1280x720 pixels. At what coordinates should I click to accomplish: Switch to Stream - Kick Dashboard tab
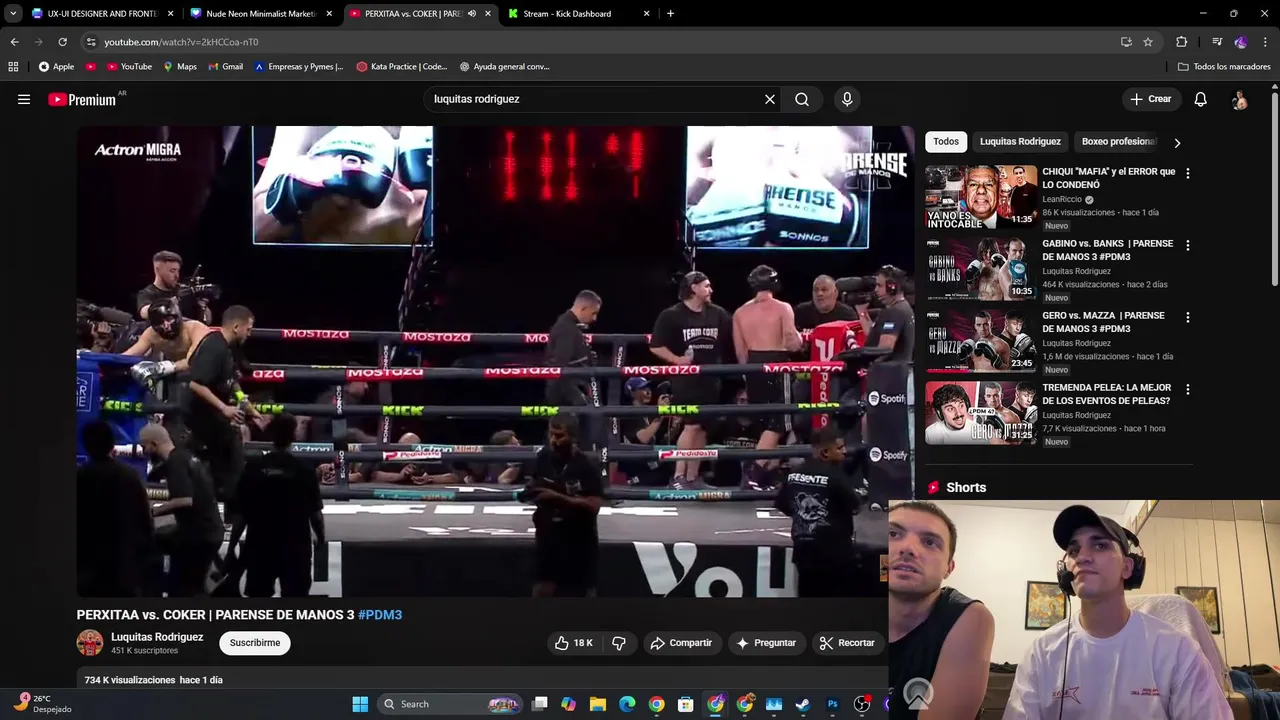(578, 14)
